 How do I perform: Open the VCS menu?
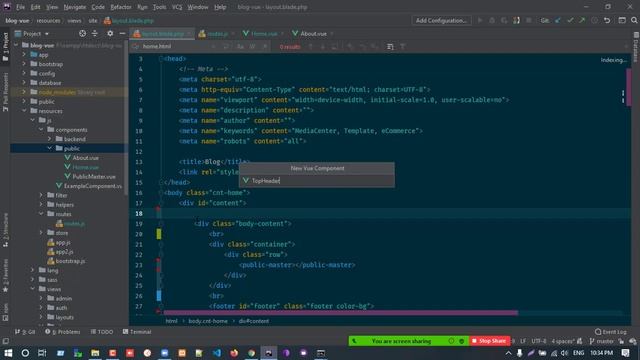coord(177,7)
